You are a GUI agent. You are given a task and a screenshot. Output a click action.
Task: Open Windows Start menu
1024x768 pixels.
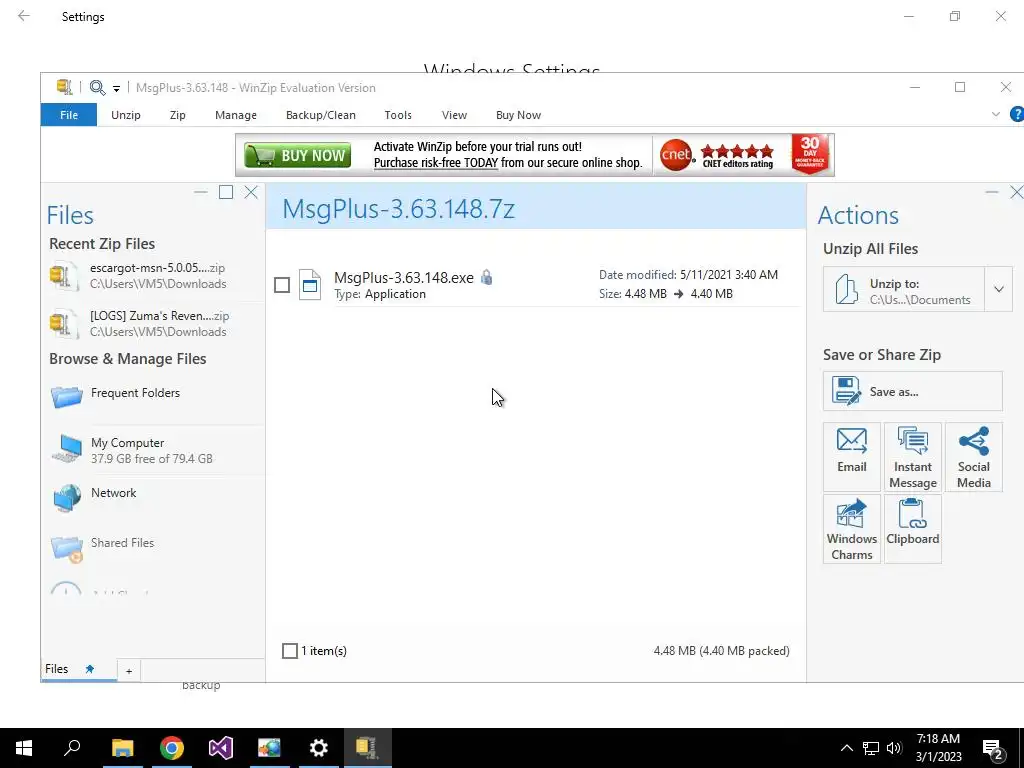tap(24, 748)
